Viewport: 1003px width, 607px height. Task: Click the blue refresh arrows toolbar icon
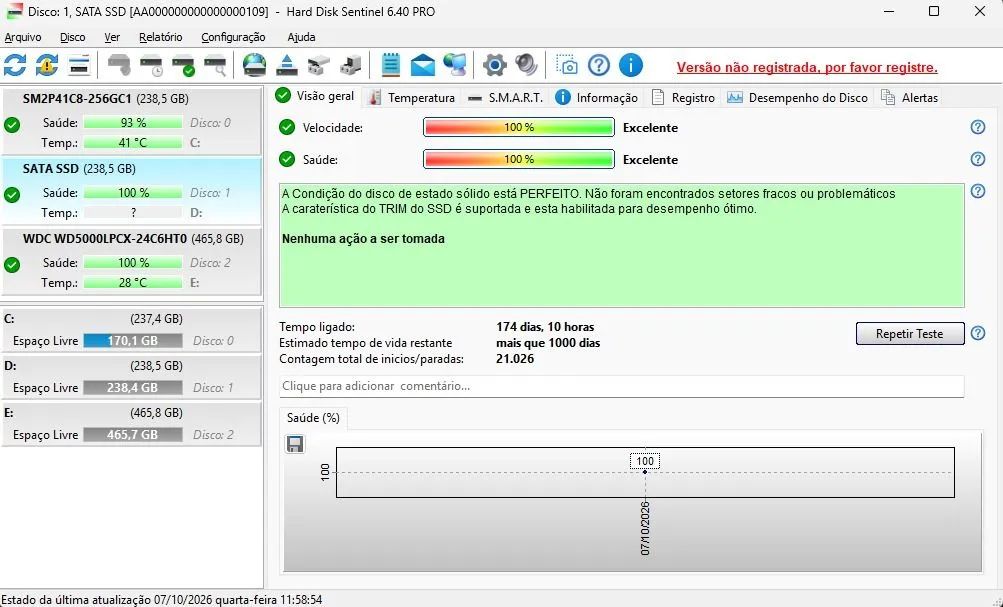(15, 65)
